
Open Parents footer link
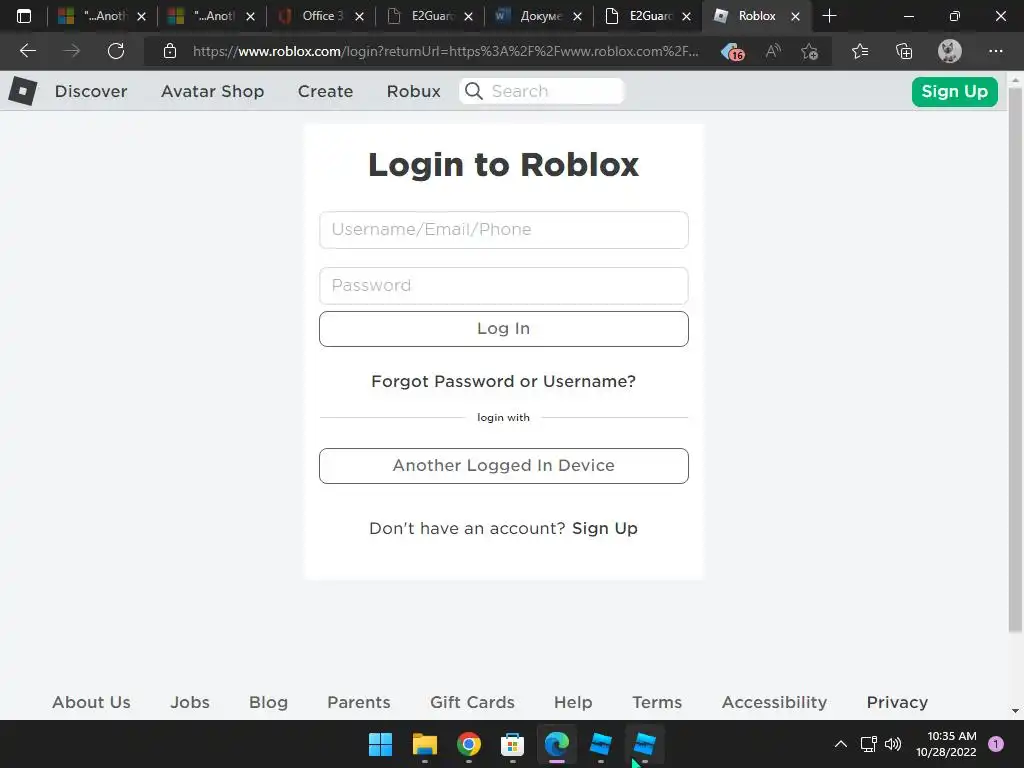(x=359, y=702)
